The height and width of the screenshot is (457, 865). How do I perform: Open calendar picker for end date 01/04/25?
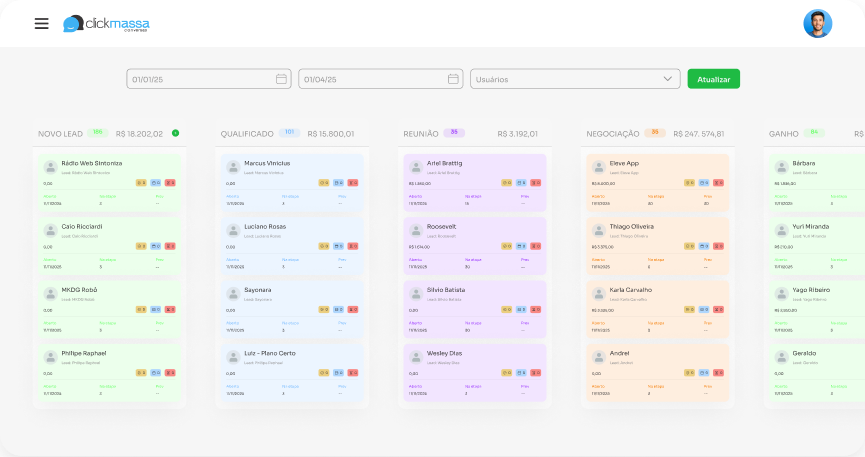454,79
